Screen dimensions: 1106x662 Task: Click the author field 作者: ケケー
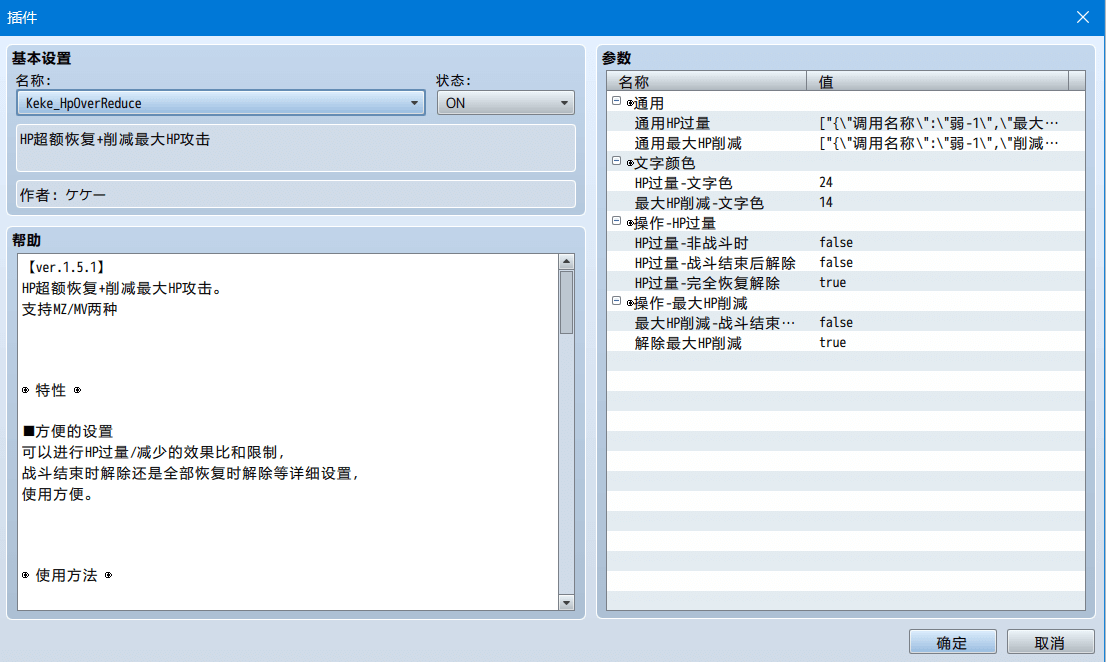[296, 195]
